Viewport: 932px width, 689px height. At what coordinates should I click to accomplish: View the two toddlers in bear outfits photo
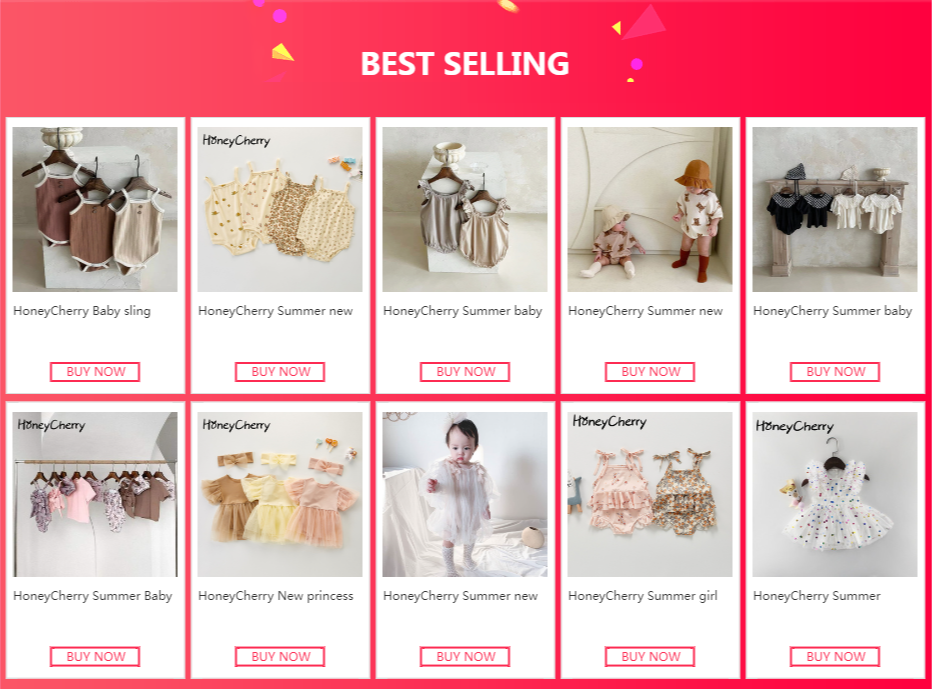click(x=650, y=209)
